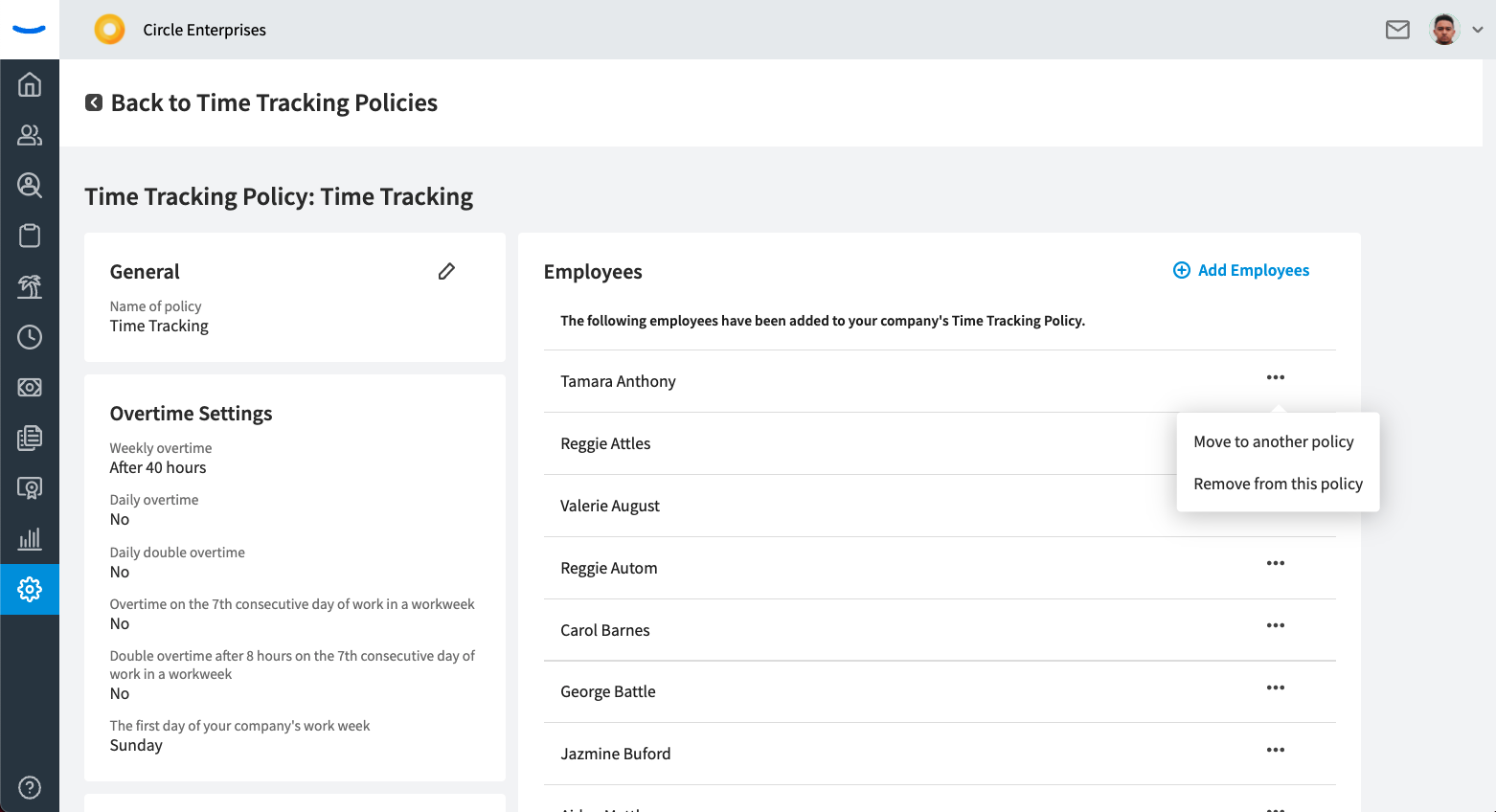1496x812 pixels.
Task: Open options menu for George Battle
Action: (x=1276, y=688)
